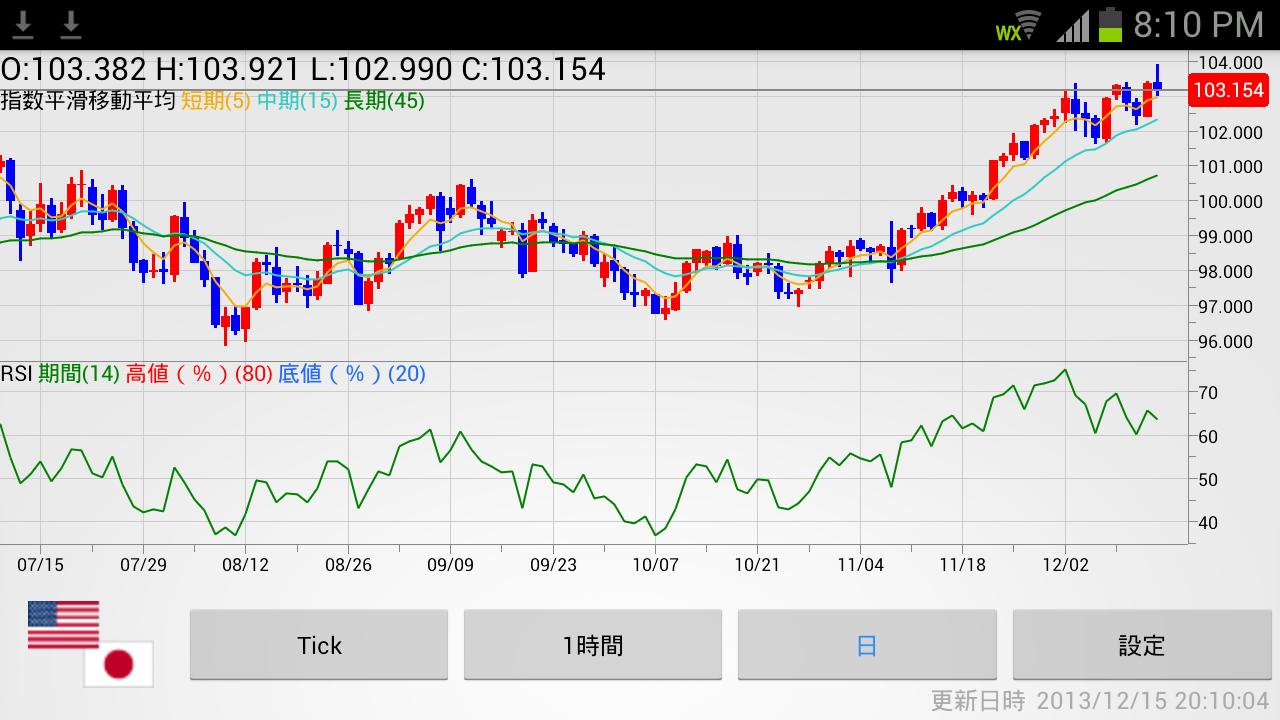Tap the cyan 中期(15) moving average label
This screenshot has height=720, width=1280.
[x=297, y=101]
